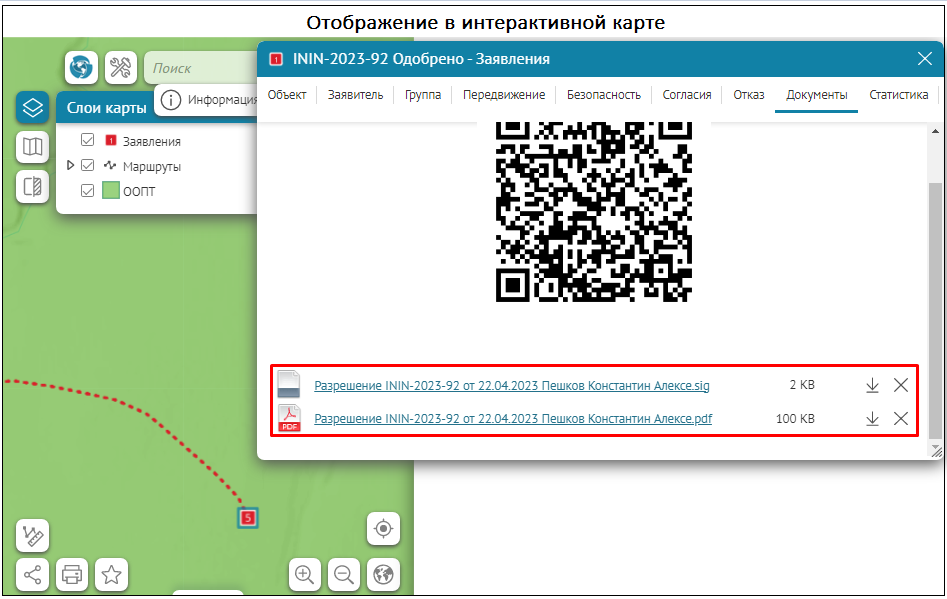Image resolution: width=947 pixels, height=599 pixels.
Task: Click the Поиск search field
Action: click(200, 68)
